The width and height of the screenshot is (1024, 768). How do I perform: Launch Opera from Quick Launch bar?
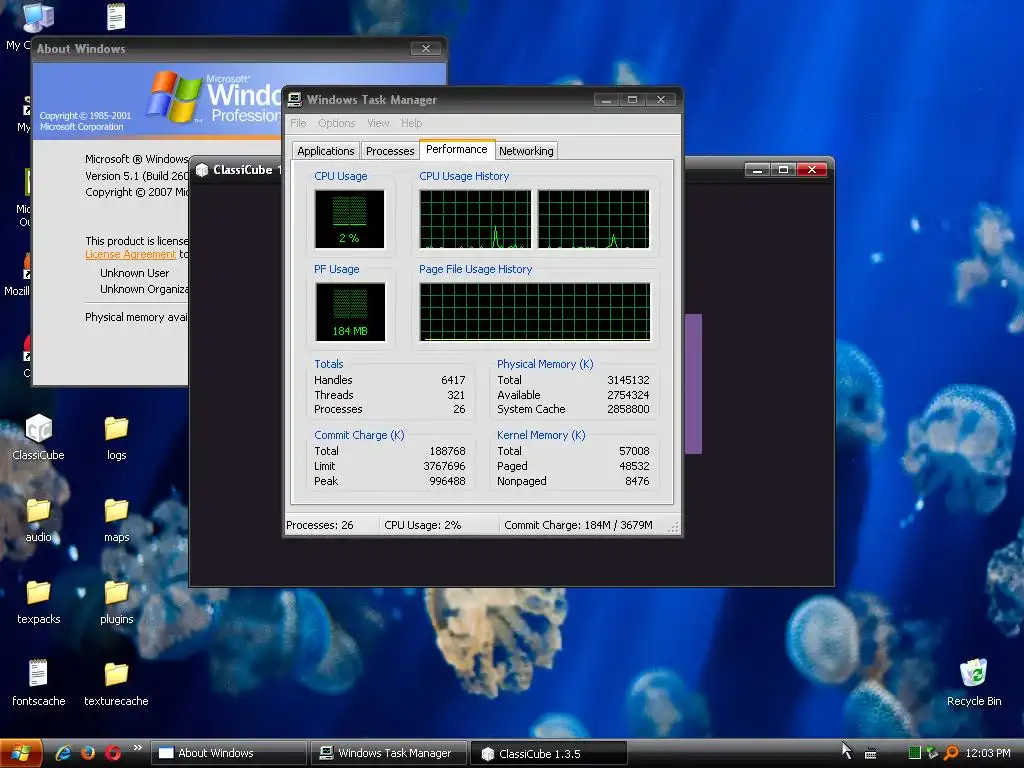click(x=112, y=752)
